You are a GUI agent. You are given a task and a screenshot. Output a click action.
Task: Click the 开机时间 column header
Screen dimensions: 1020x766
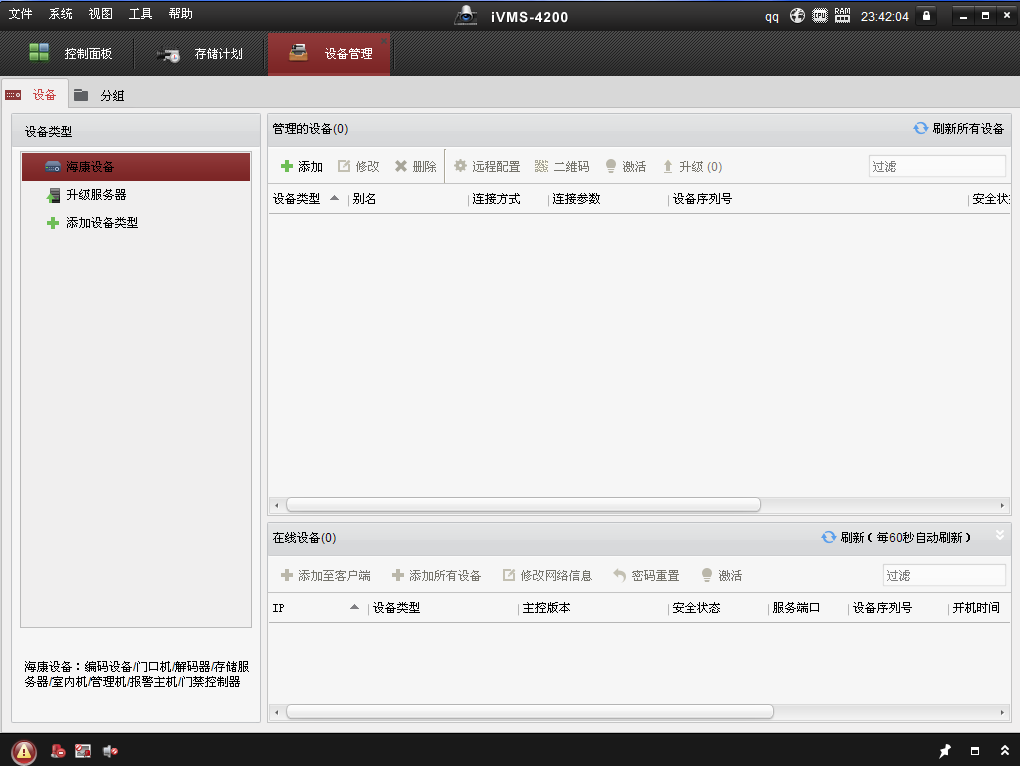[978, 608]
